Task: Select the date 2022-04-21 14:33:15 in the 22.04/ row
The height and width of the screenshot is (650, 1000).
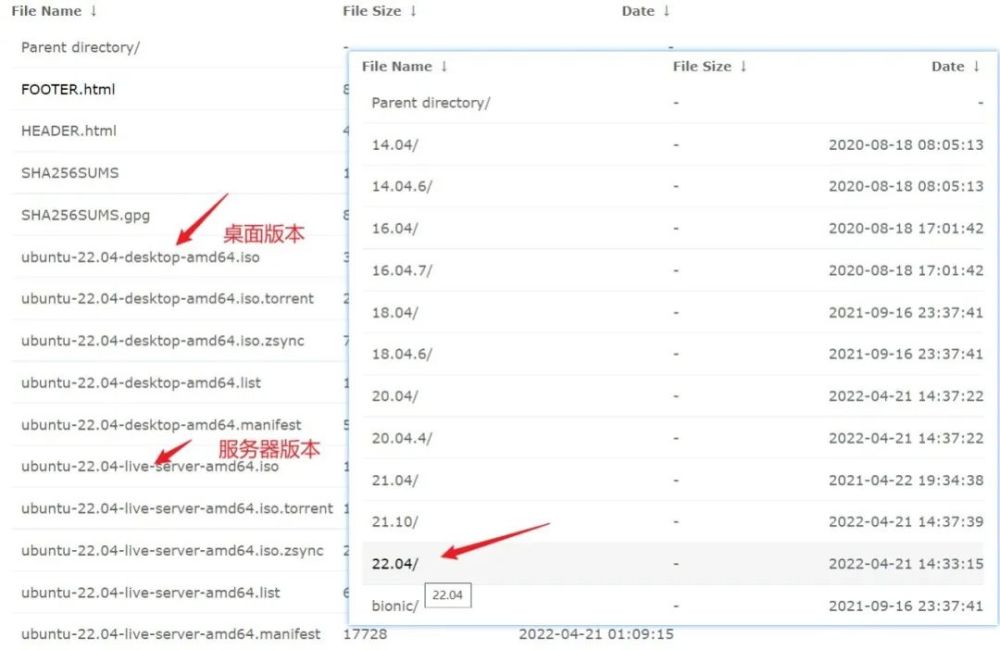Action: click(x=906, y=564)
